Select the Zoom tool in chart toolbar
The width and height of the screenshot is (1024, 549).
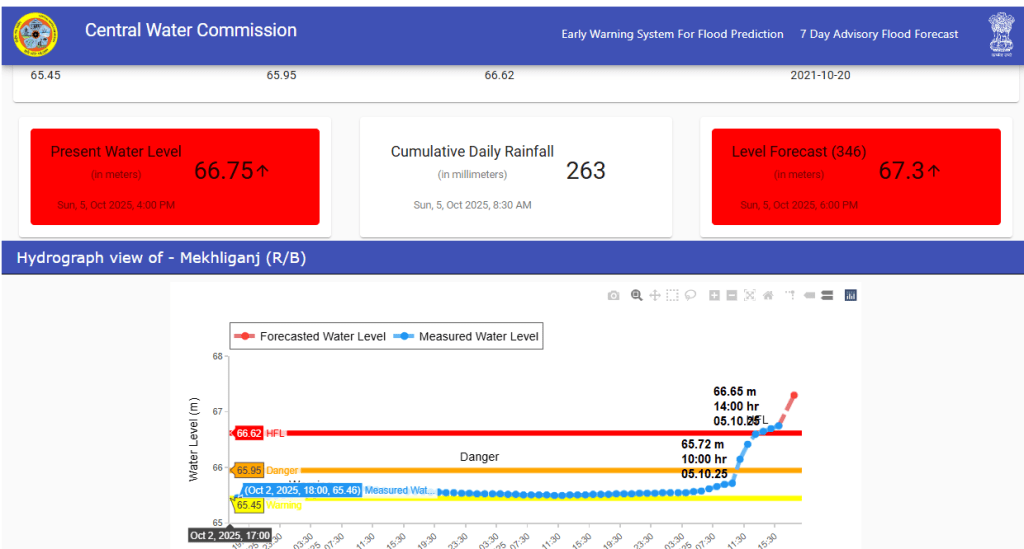click(x=636, y=295)
